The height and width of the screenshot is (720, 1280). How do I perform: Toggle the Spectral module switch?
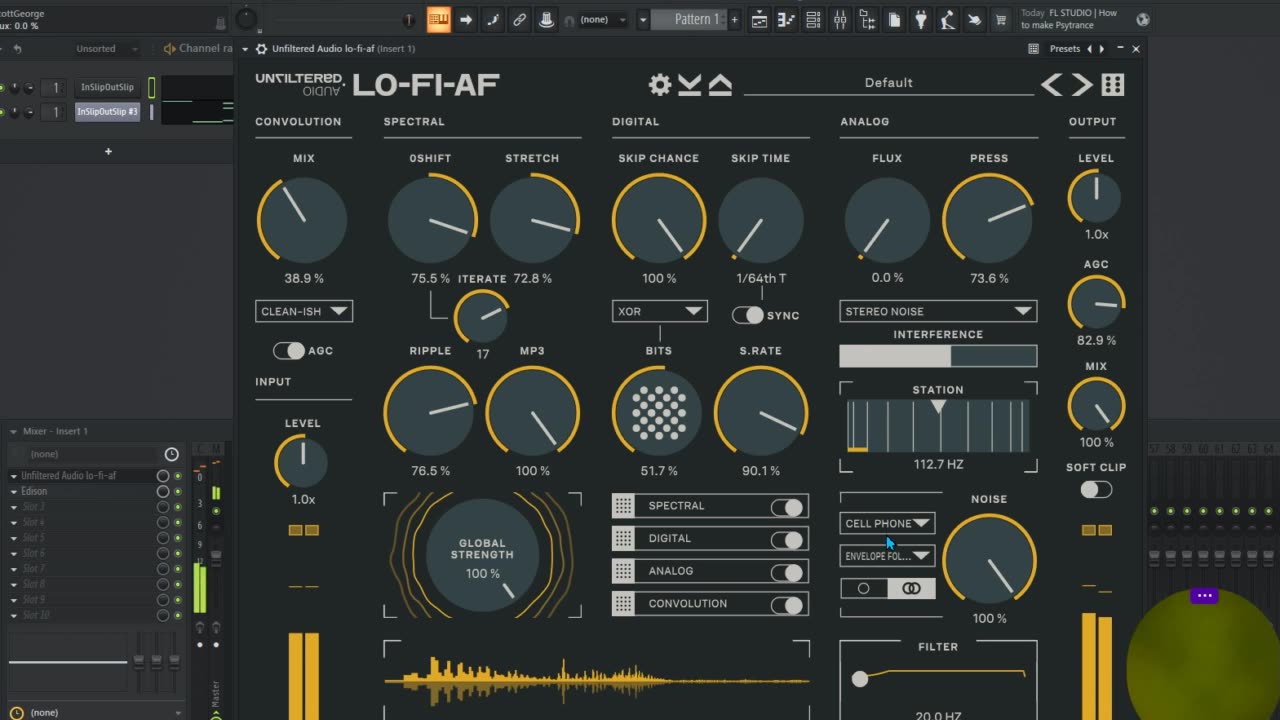pos(787,507)
